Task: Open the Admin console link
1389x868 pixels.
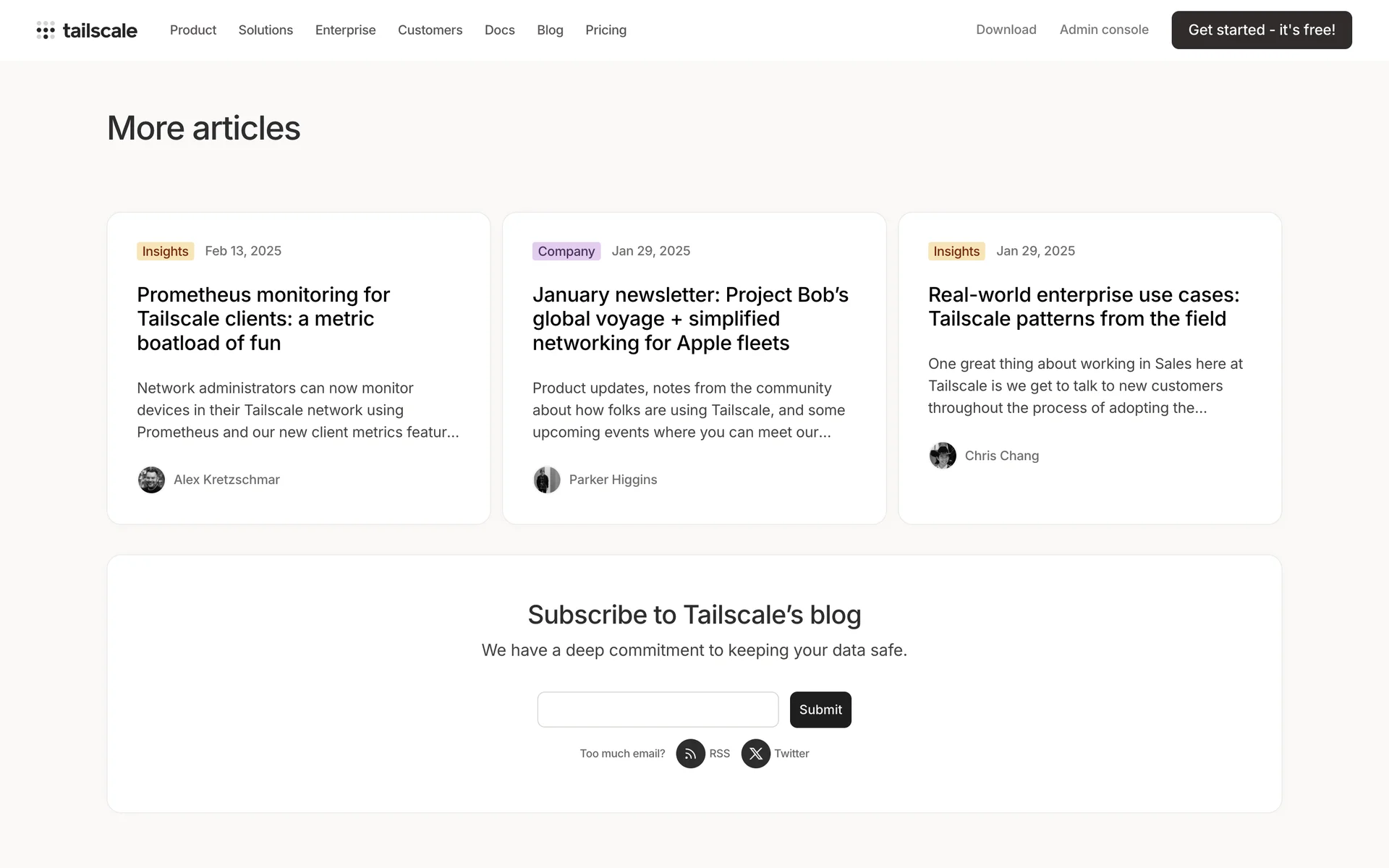Action: pyautogui.click(x=1104, y=30)
